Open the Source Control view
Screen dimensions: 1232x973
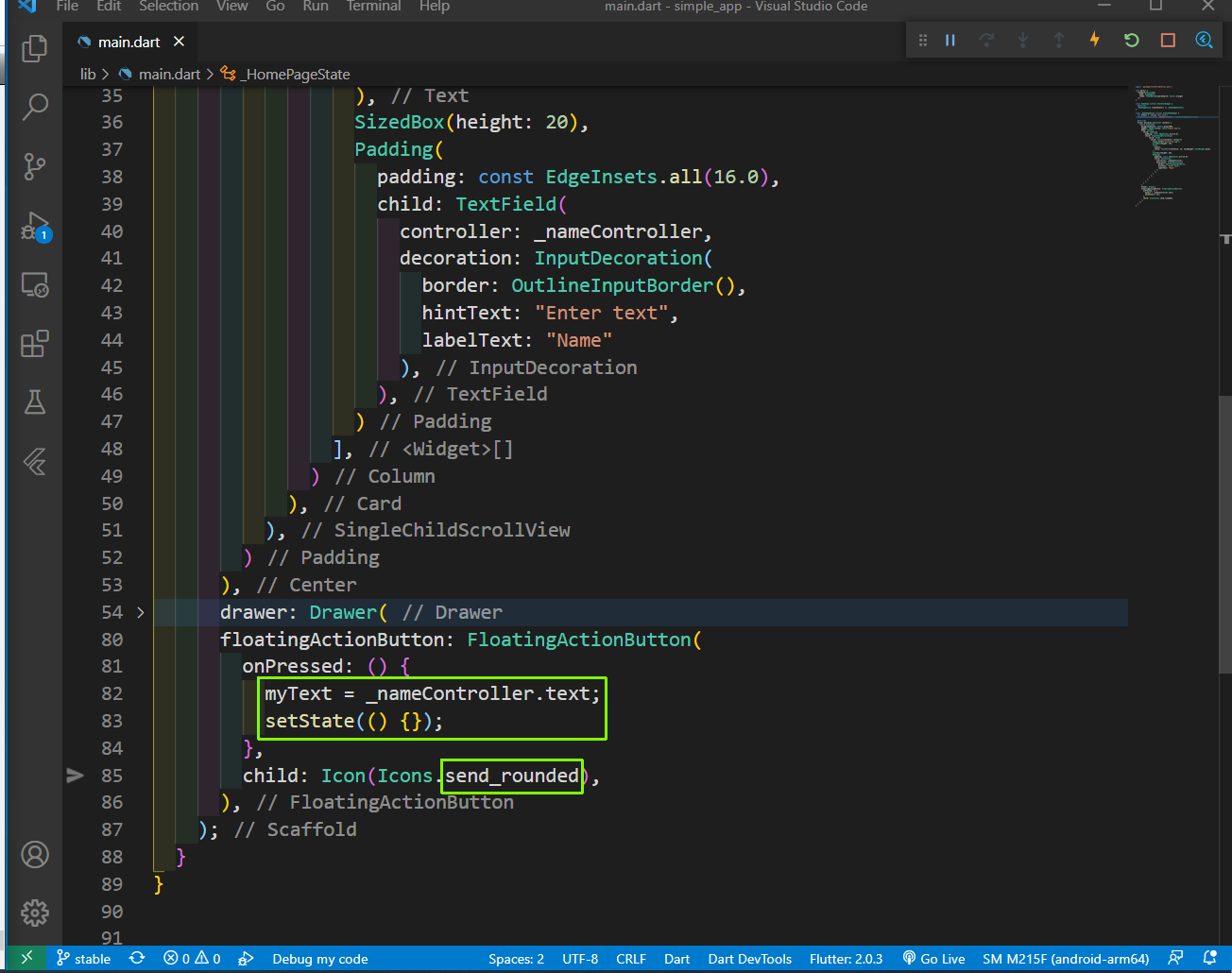tap(35, 166)
